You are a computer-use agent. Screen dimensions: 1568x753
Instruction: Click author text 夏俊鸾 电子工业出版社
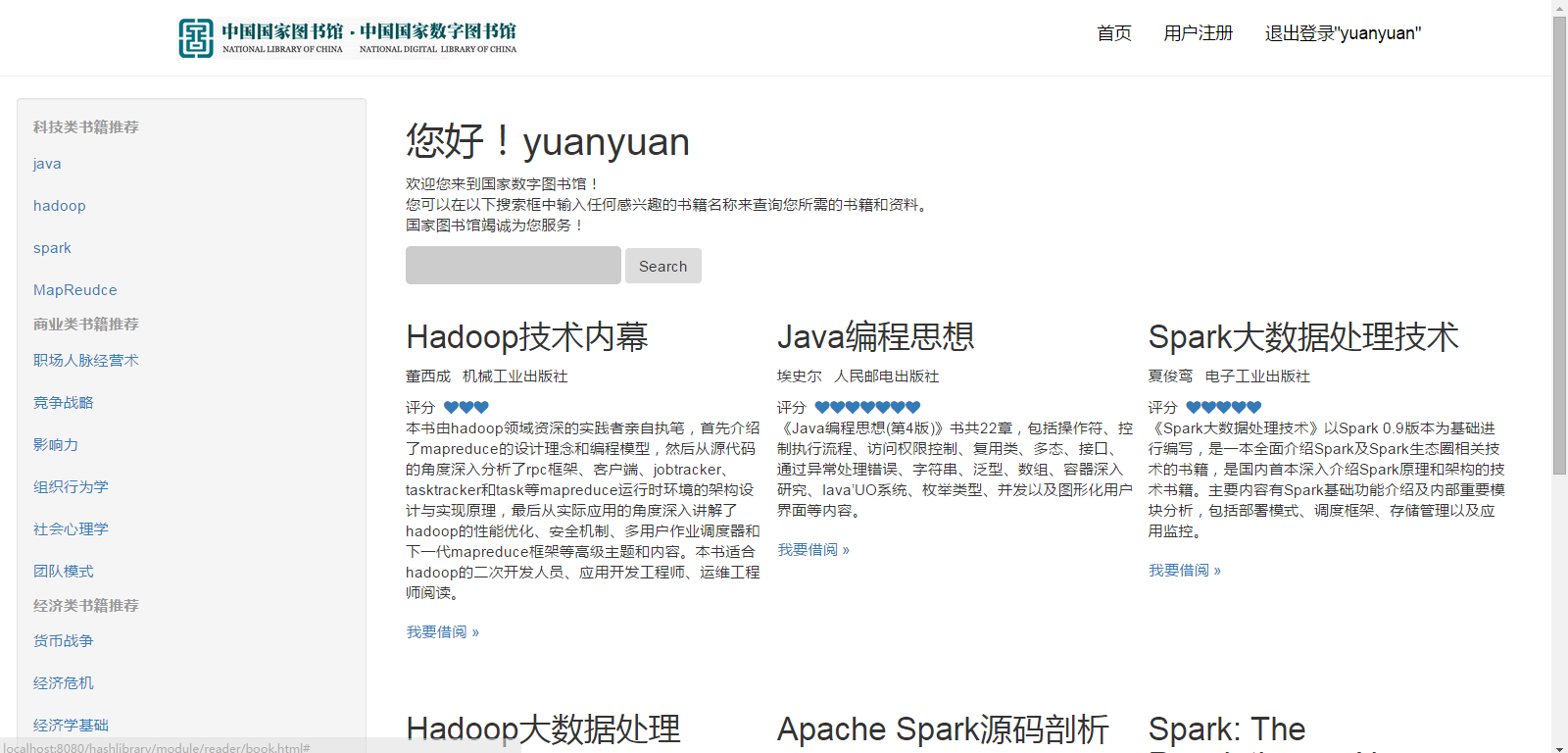pyautogui.click(x=1230, y=376)
